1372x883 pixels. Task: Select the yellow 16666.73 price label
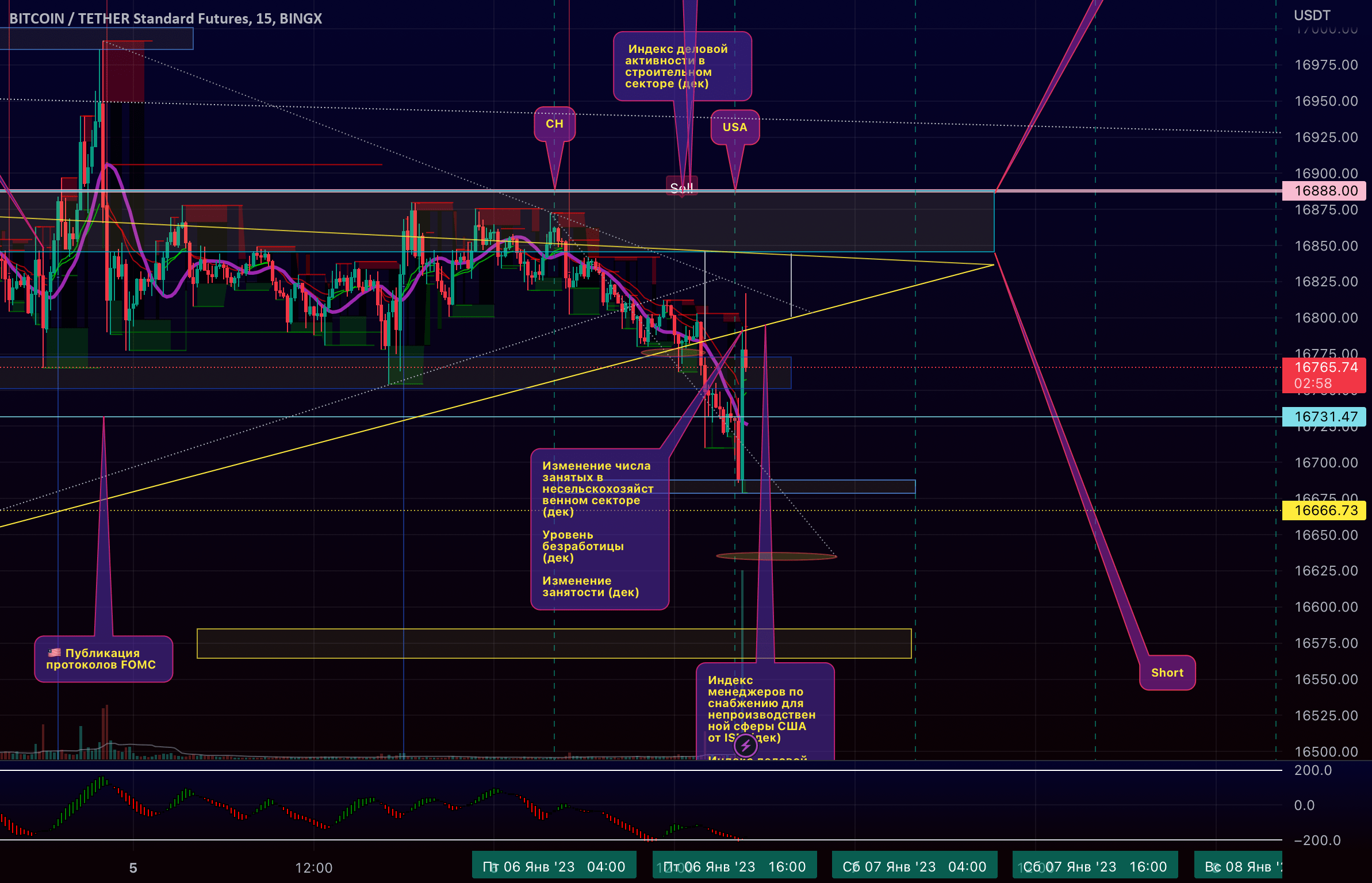(1323, 510)
